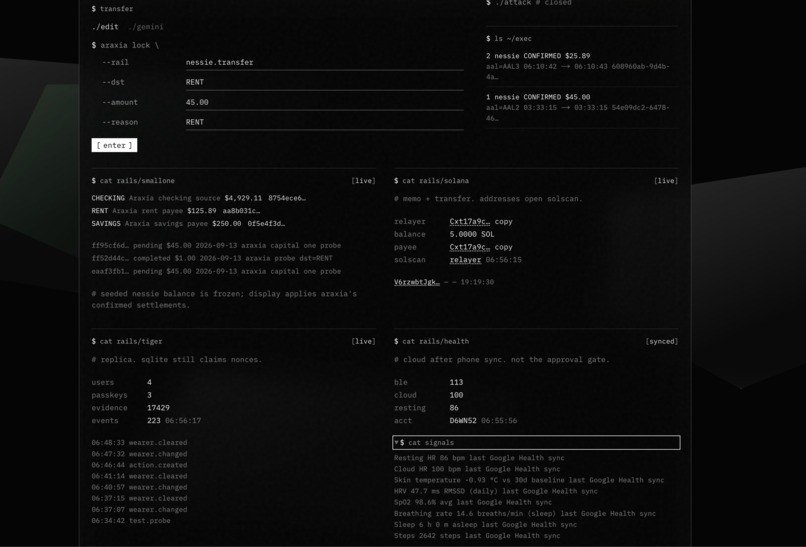Select the eaaf3fb1… pending transaction row
Screen dimensions: 806x547
pyautogui.click(x=216, y=271)
